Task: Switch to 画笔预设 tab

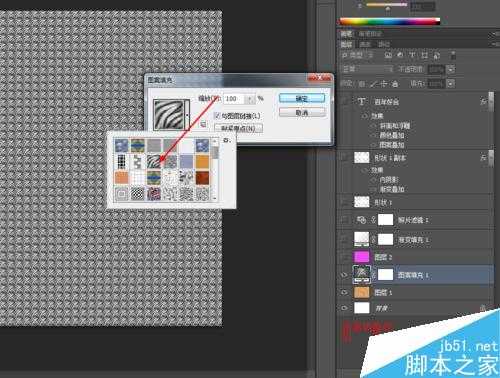Action: 370,34
